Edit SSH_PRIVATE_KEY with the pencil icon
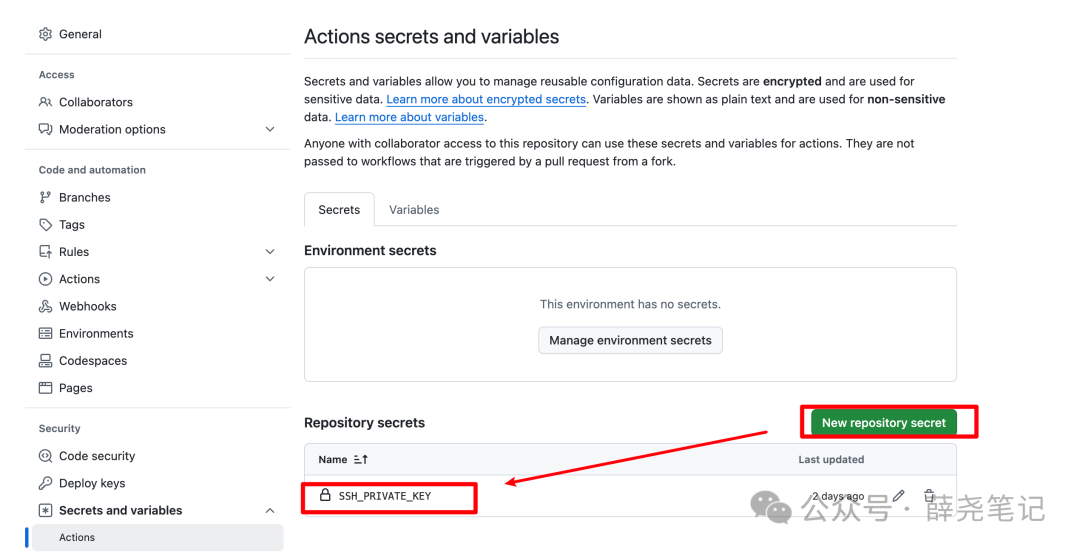 (898, 496)
